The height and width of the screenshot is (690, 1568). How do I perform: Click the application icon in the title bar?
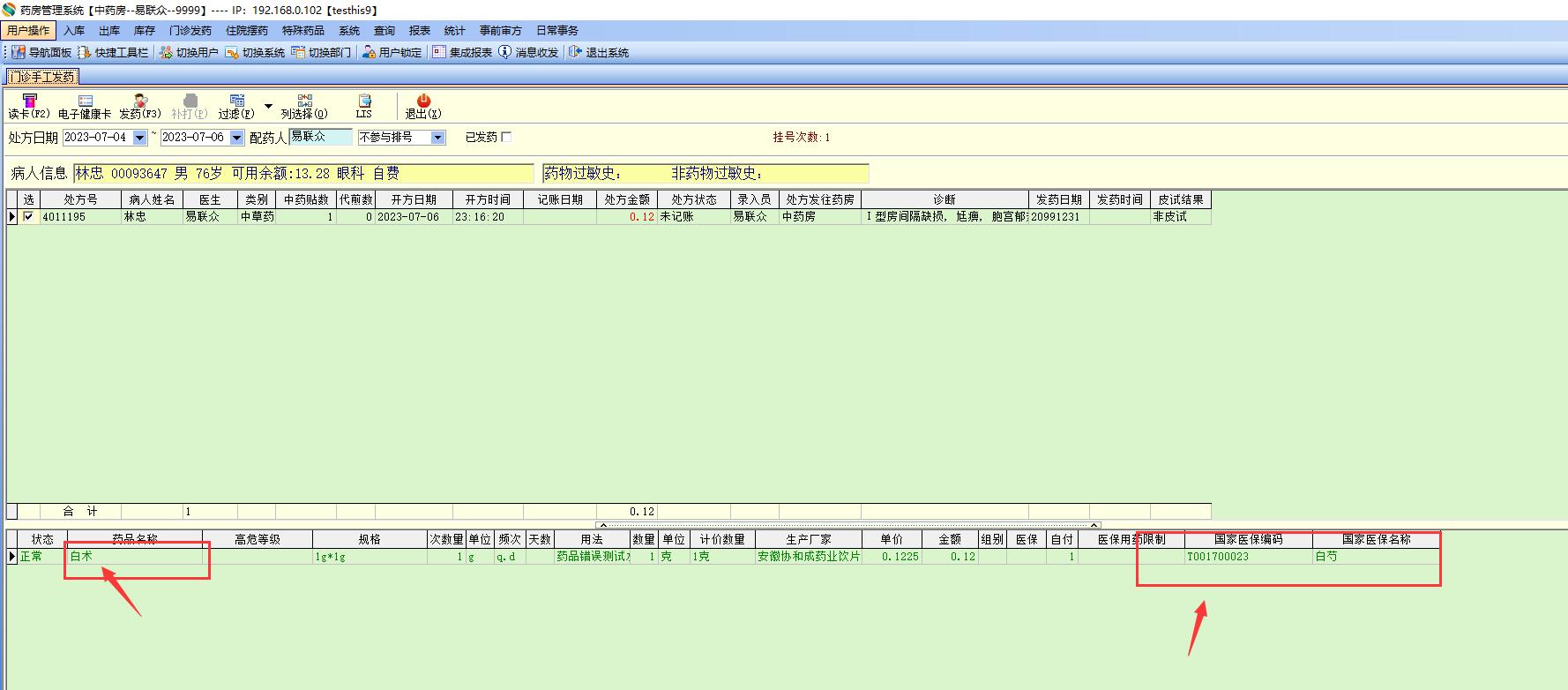click(x=9, y=10)
